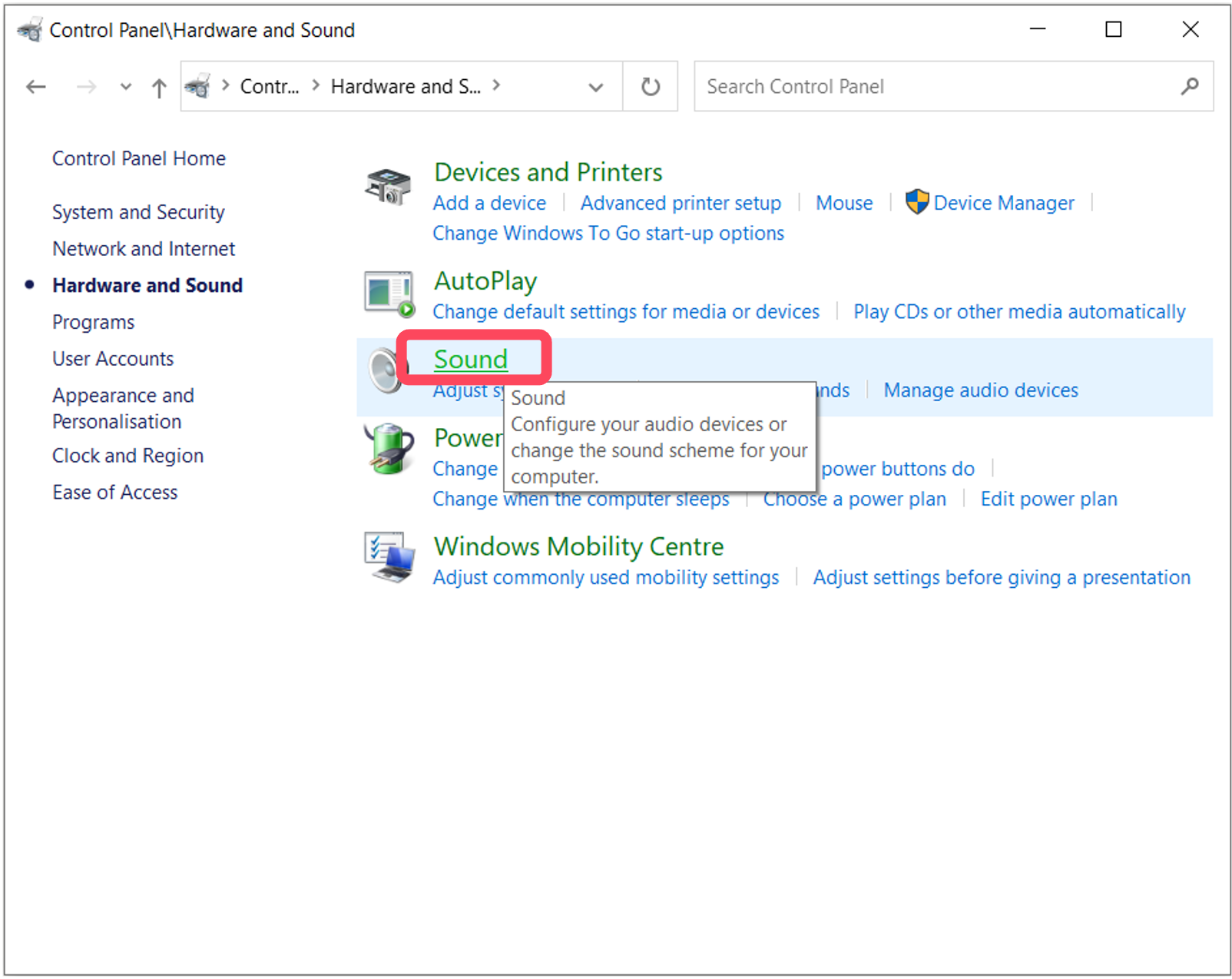Open the address bar history dropdown
Viewport: 1232px width, 979px height.
pyautogui.click(x=596, y=87)
